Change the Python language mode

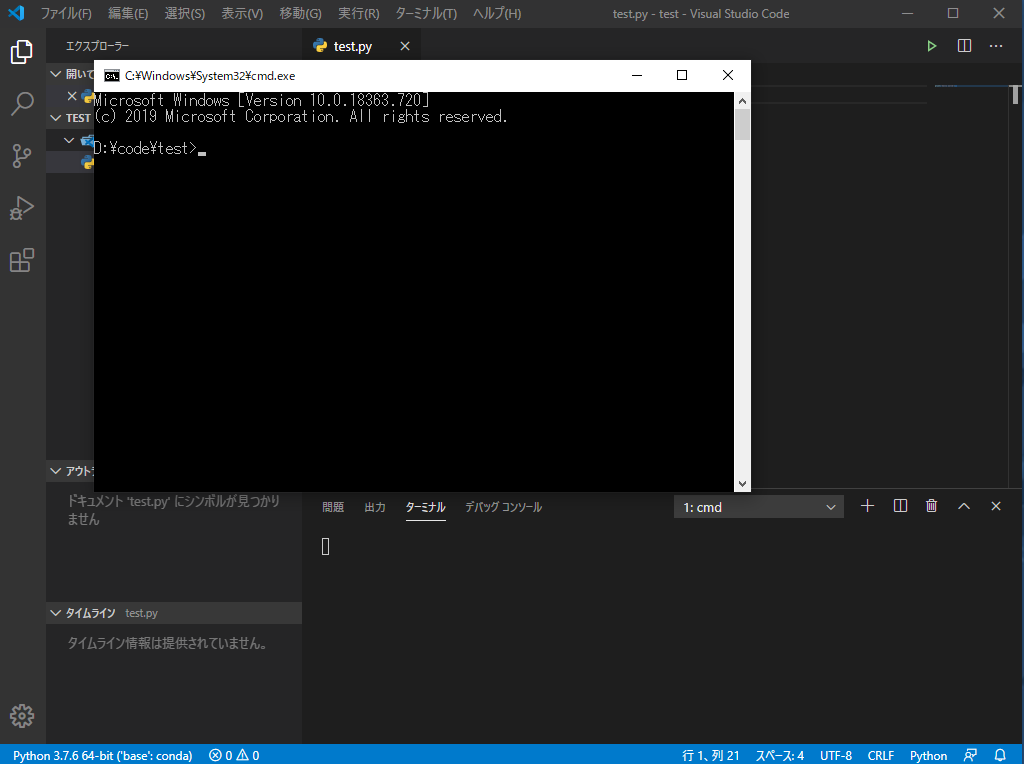(x=928, y=755)
